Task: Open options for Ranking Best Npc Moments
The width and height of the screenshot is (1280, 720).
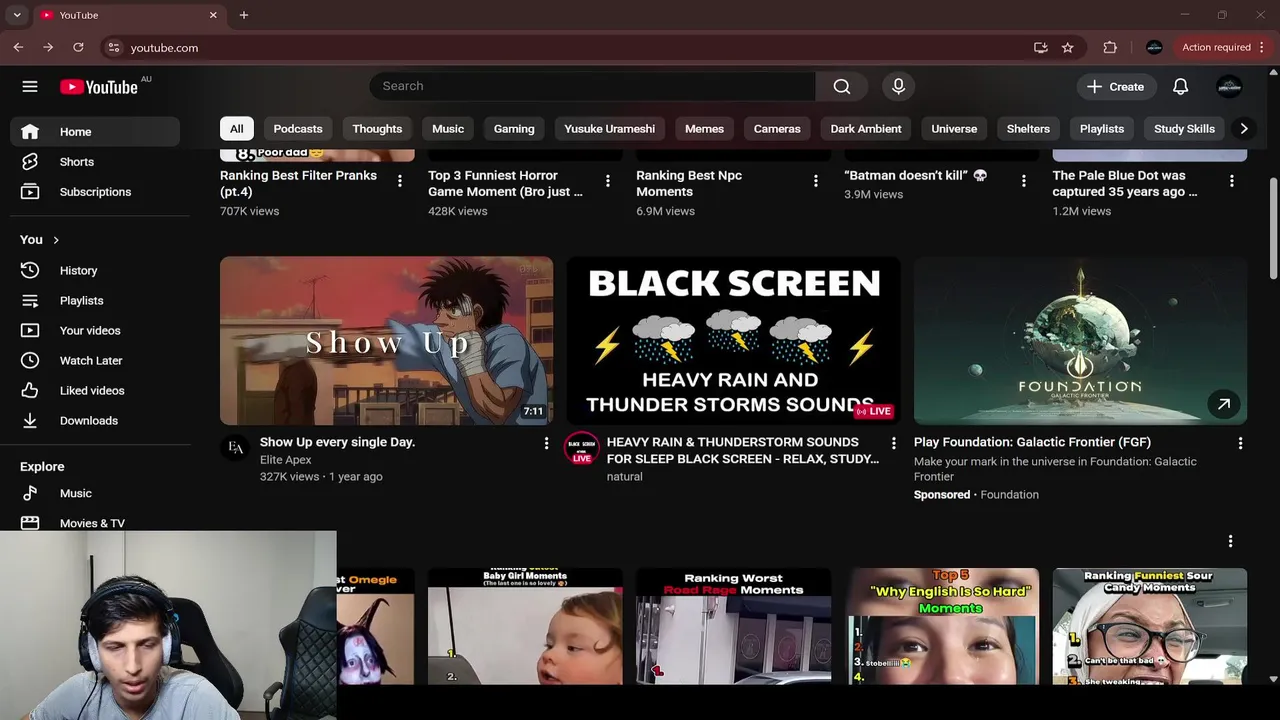Action: point(816,181)
